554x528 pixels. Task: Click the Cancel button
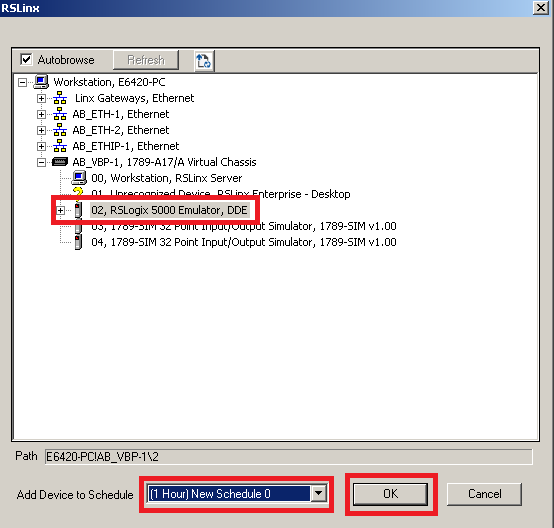pyautogui.click(x=484, y=494)
